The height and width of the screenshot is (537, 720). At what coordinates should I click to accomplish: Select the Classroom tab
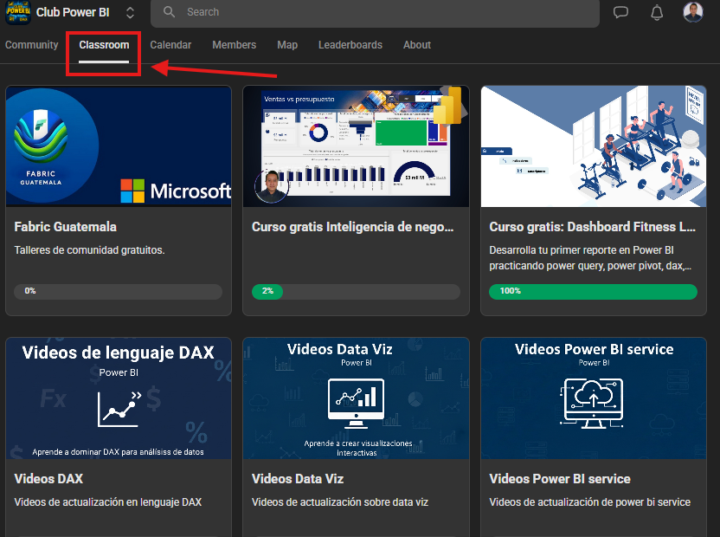tap(104, 45)
